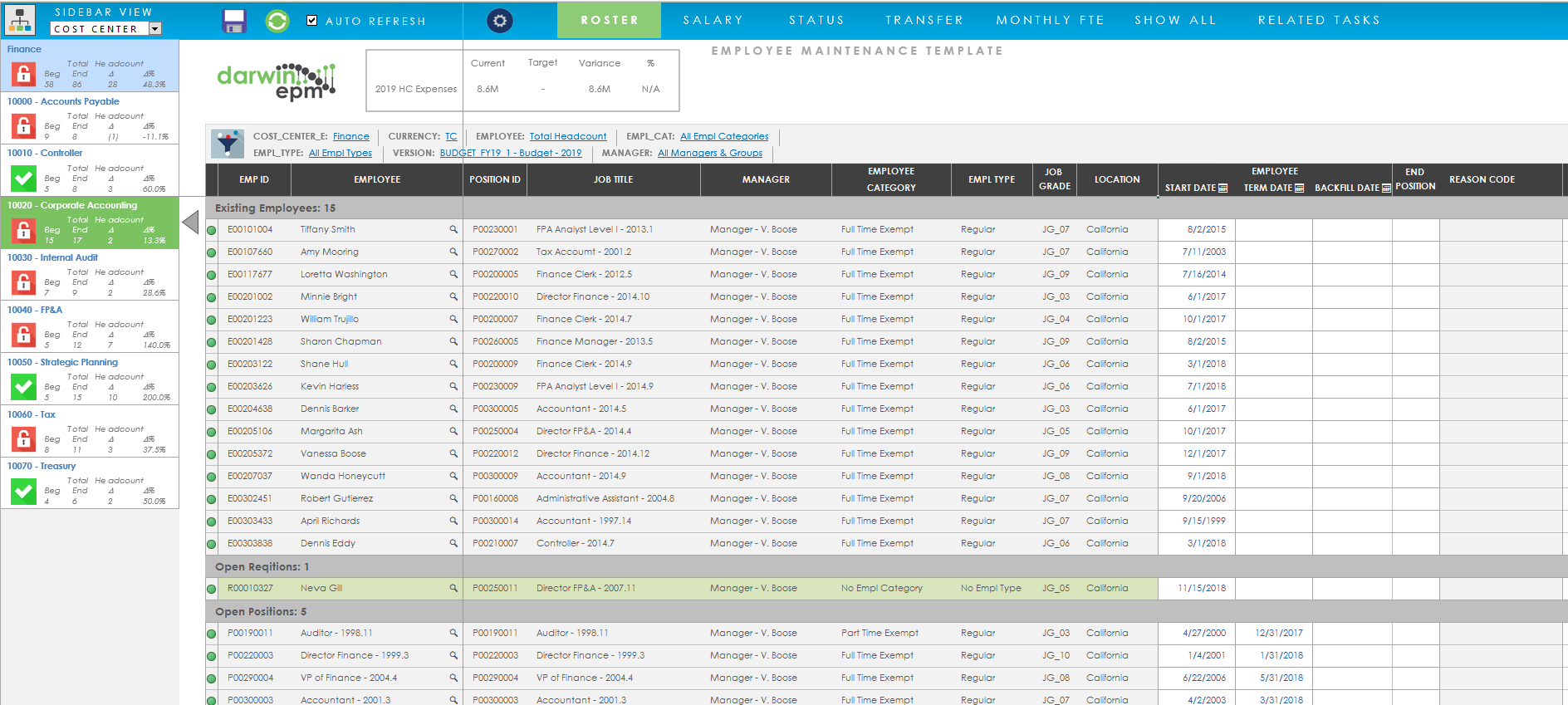Click the lock icon for Internal Audit
This screenshot has height=705, width=1568.
23,282
